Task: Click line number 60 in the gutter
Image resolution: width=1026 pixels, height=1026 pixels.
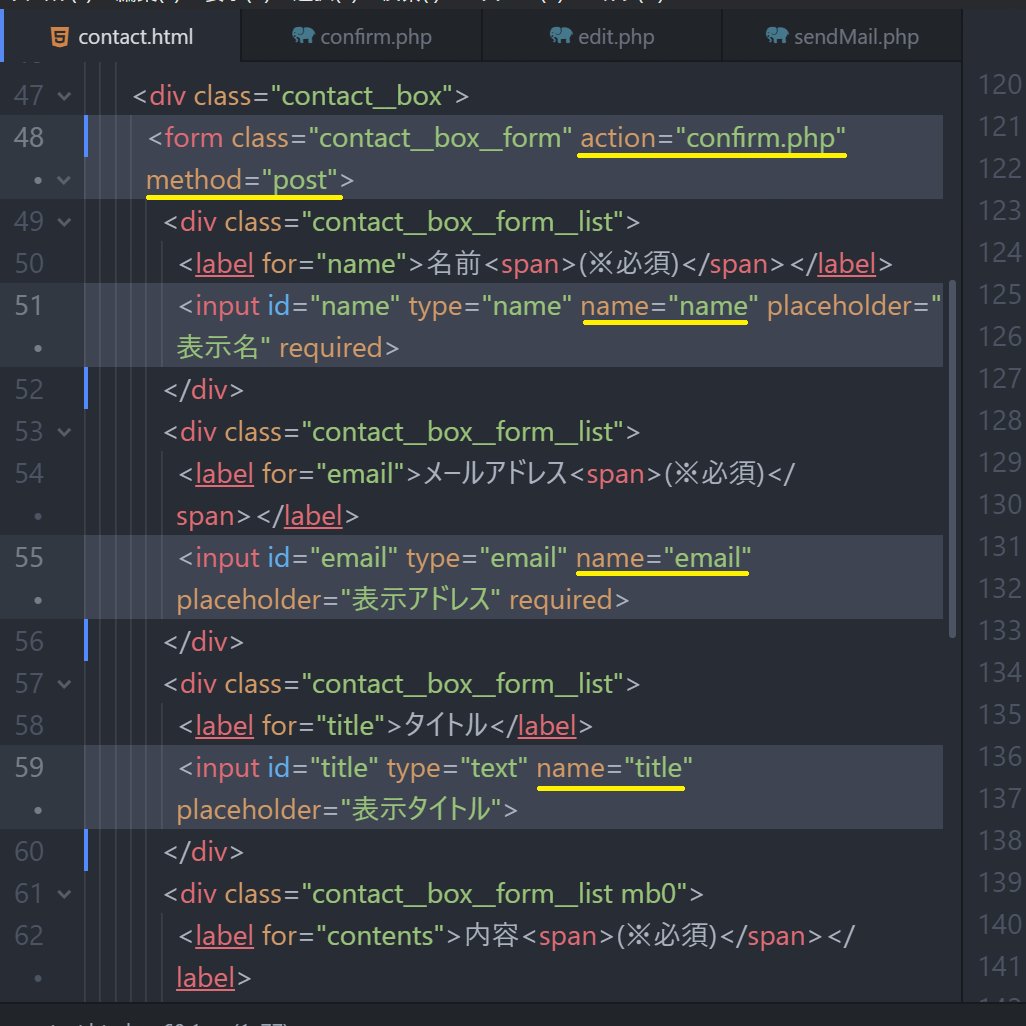Action: click(29, 851)
